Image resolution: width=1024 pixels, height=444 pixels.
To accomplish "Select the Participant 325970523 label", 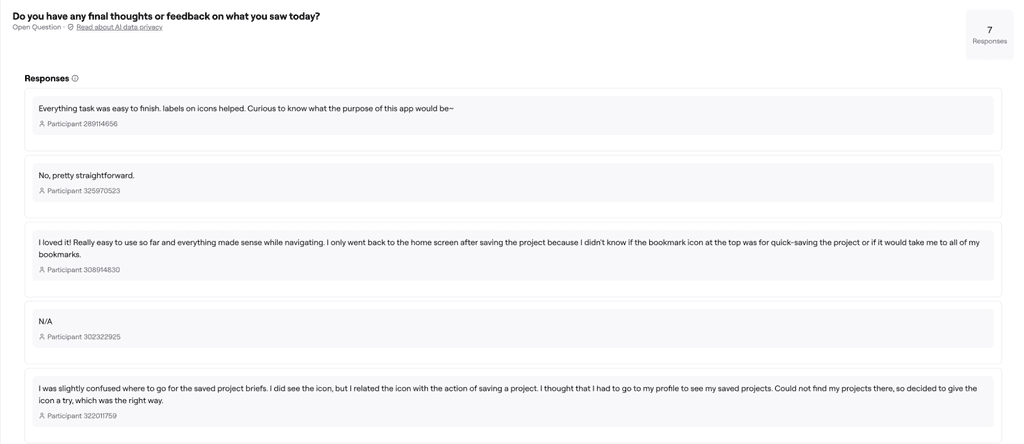I will coord(84,191).
